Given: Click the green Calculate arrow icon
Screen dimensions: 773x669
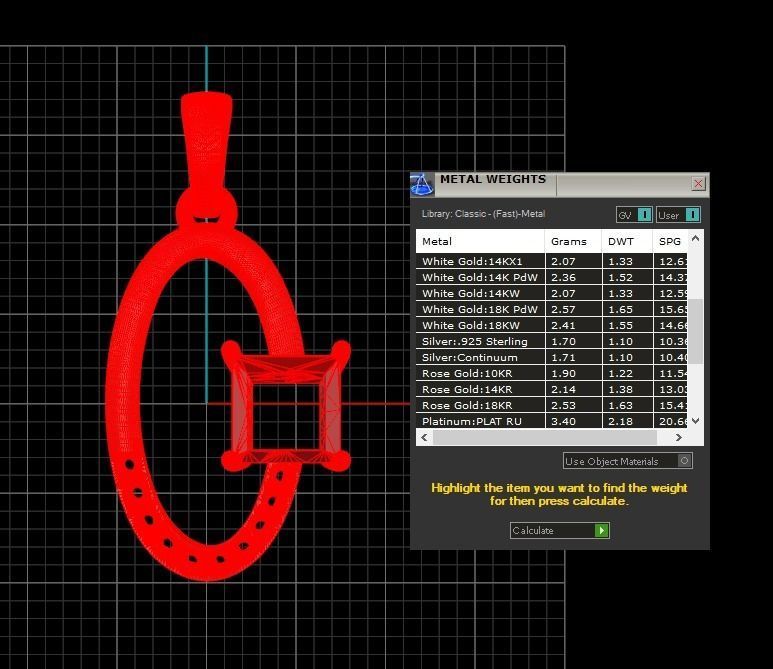Looking at the screenshot, I should [601, 530].
